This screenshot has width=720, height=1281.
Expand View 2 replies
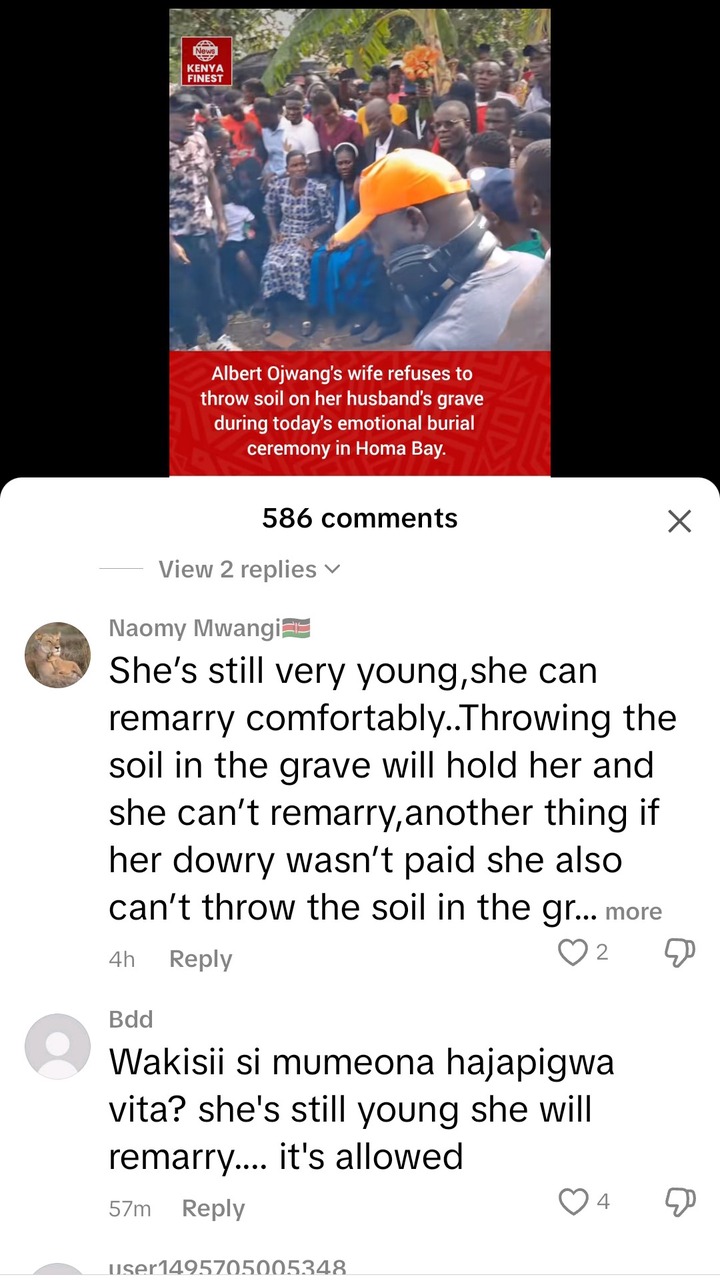249,569
